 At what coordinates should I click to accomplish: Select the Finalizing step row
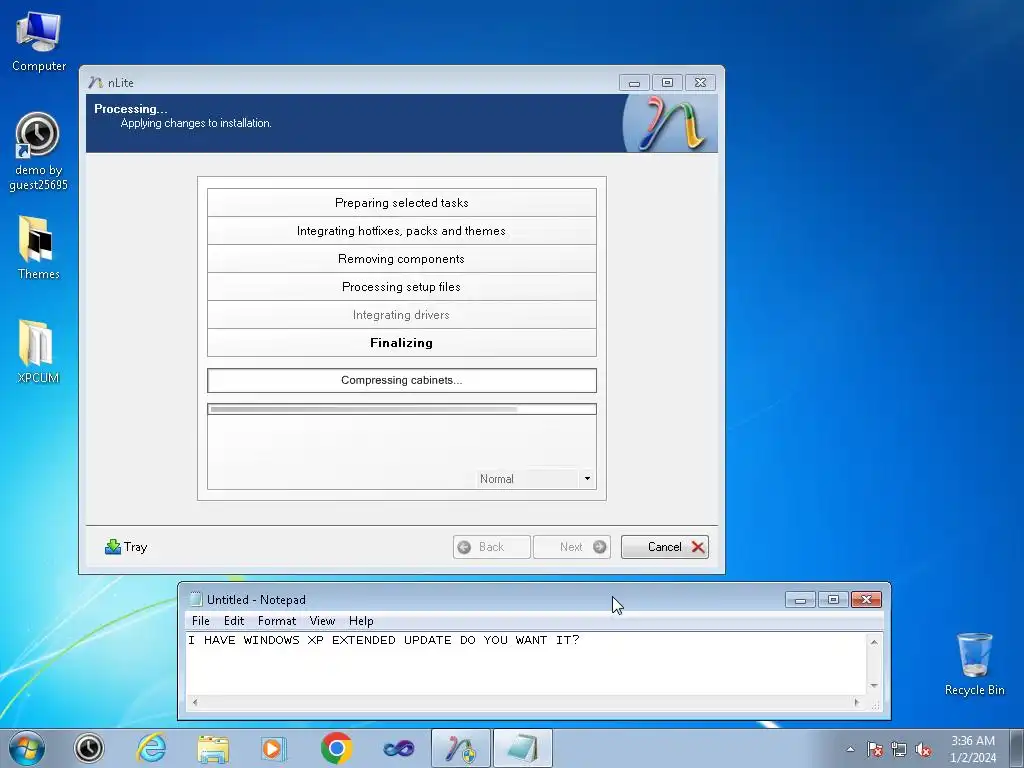tap(402, 343)
